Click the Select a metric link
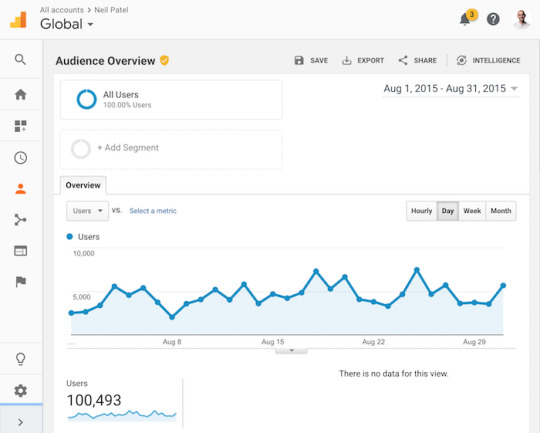This screenshot has height=433, width=540. point(153,211)
